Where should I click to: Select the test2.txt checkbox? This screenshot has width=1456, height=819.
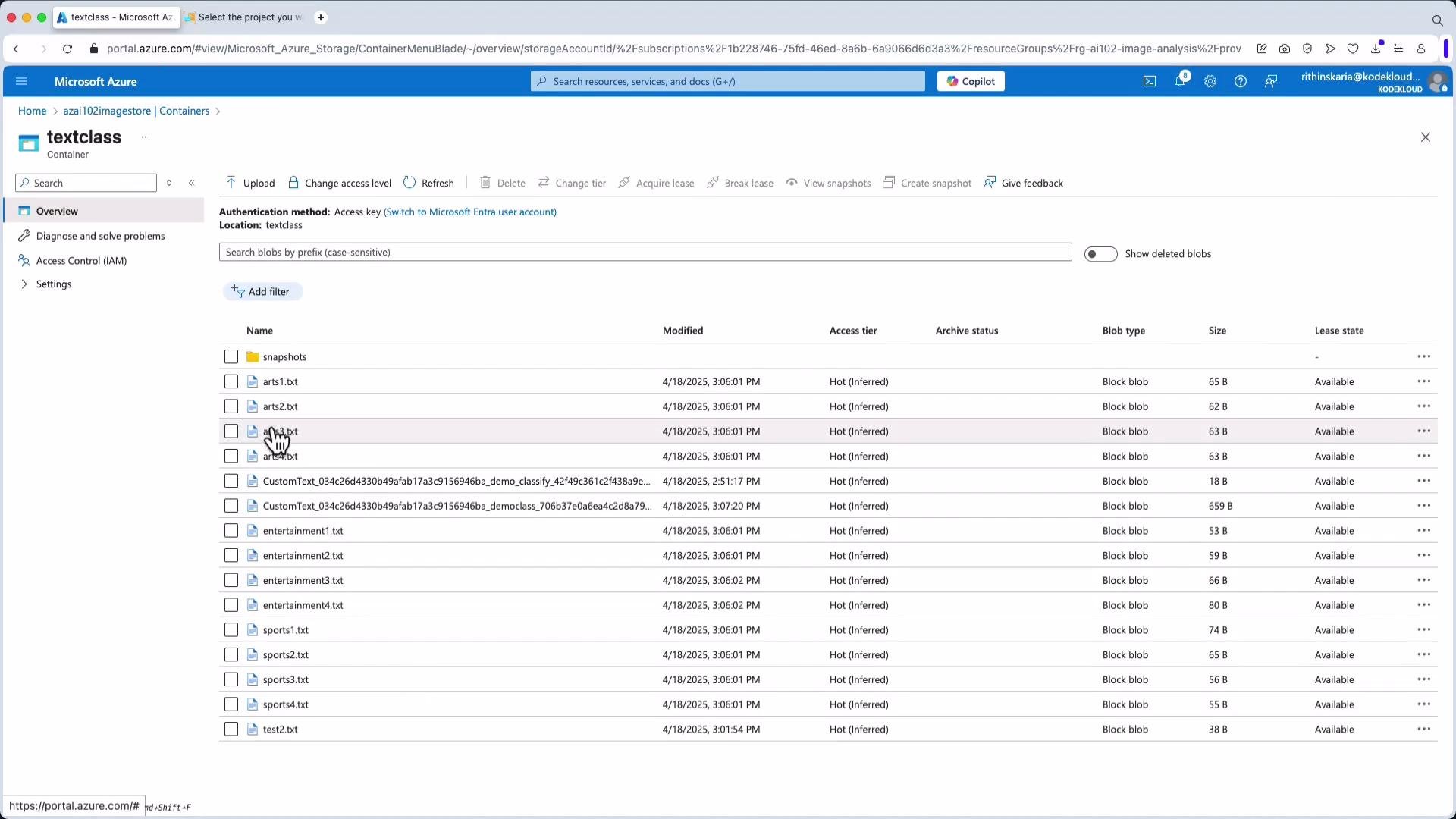tap(231, 730)
